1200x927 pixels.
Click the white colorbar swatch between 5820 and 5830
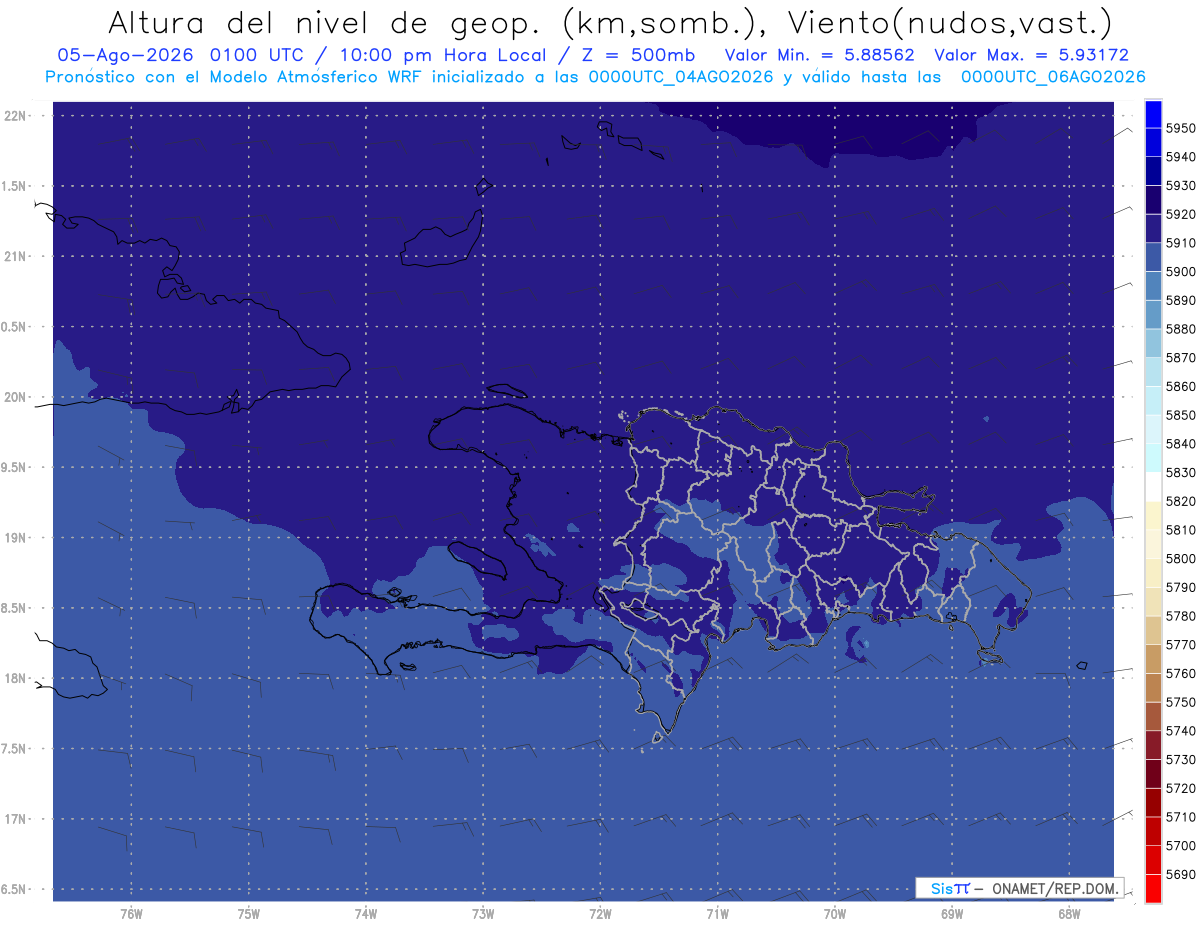(x=1153, y=486)
